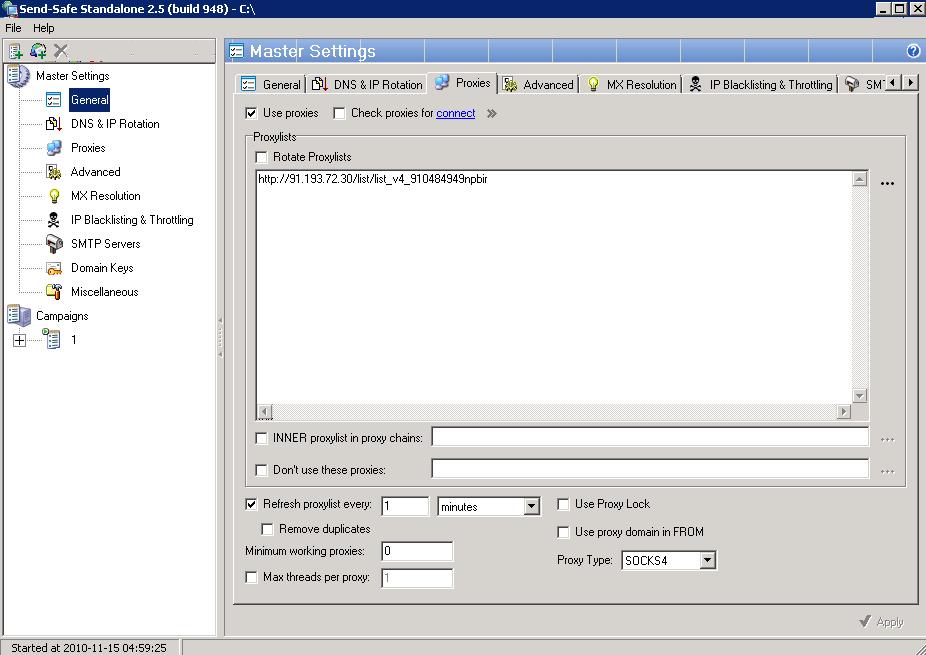Select Miscellaneous label in the tree
Viewport: 926px width, 655px height.
[105, 292]
